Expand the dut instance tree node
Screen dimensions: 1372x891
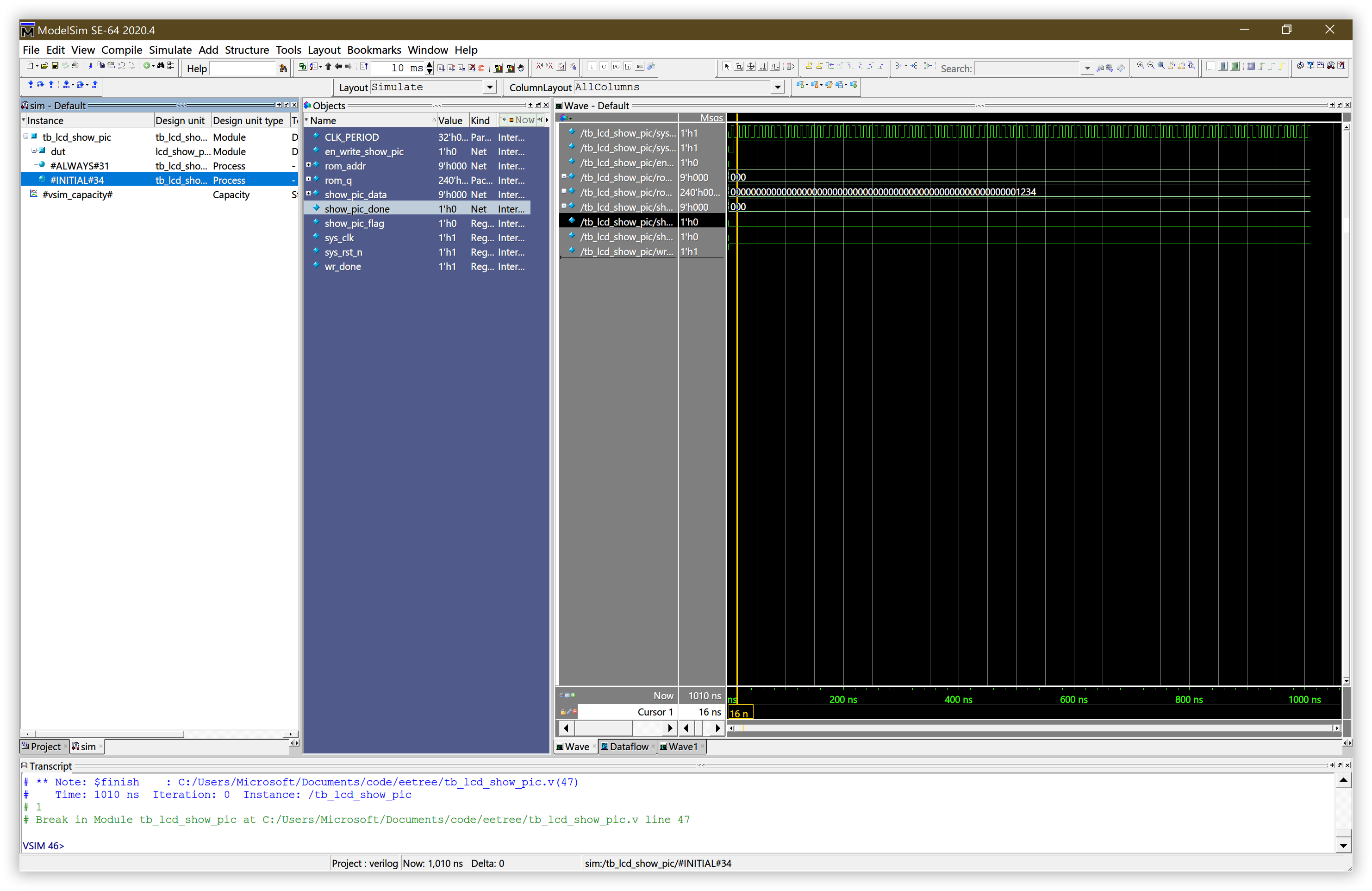pyautogui.click(x=34, y=151)
